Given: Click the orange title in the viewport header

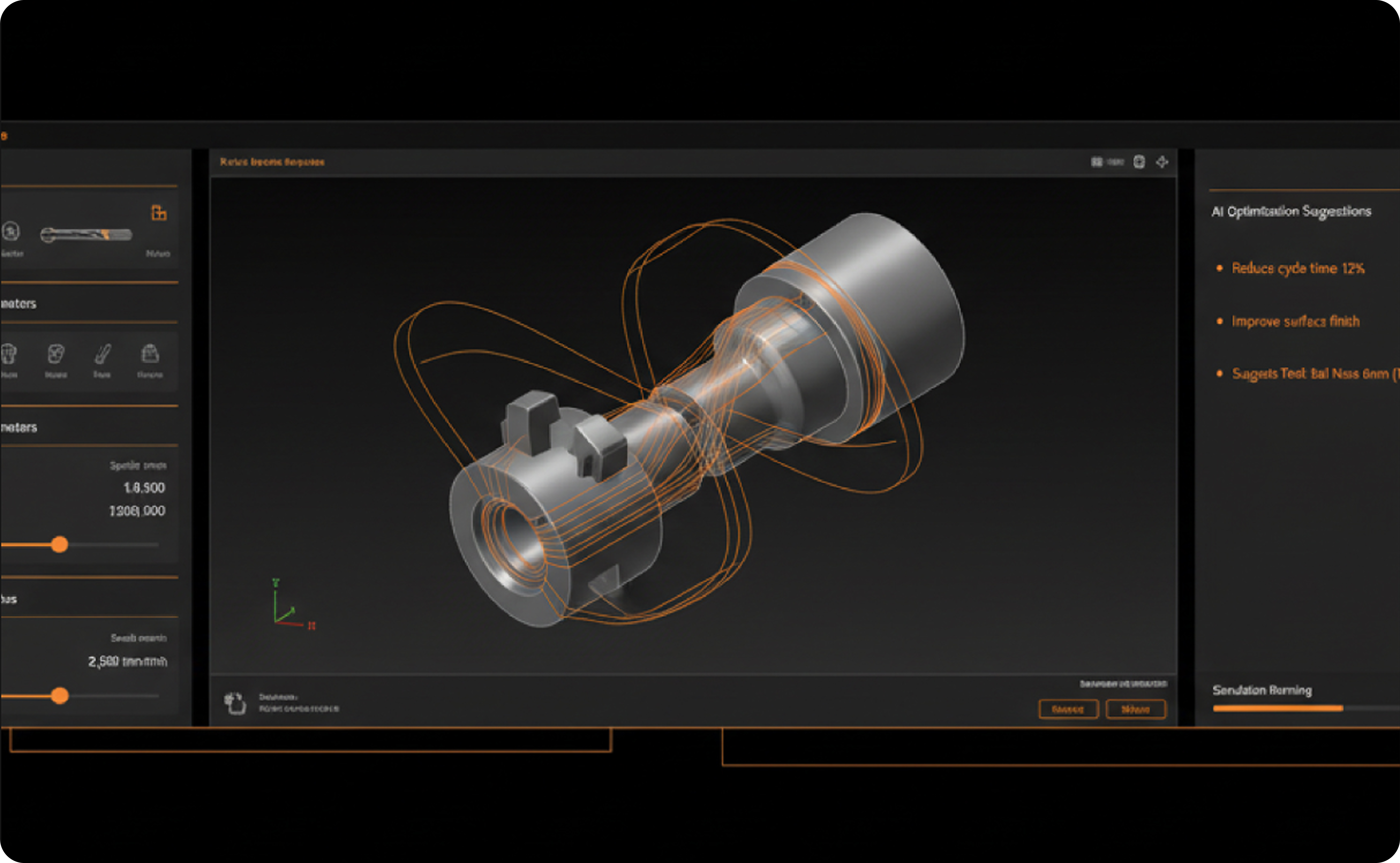Looking at the screenshot, I should [x=272, y=162].
